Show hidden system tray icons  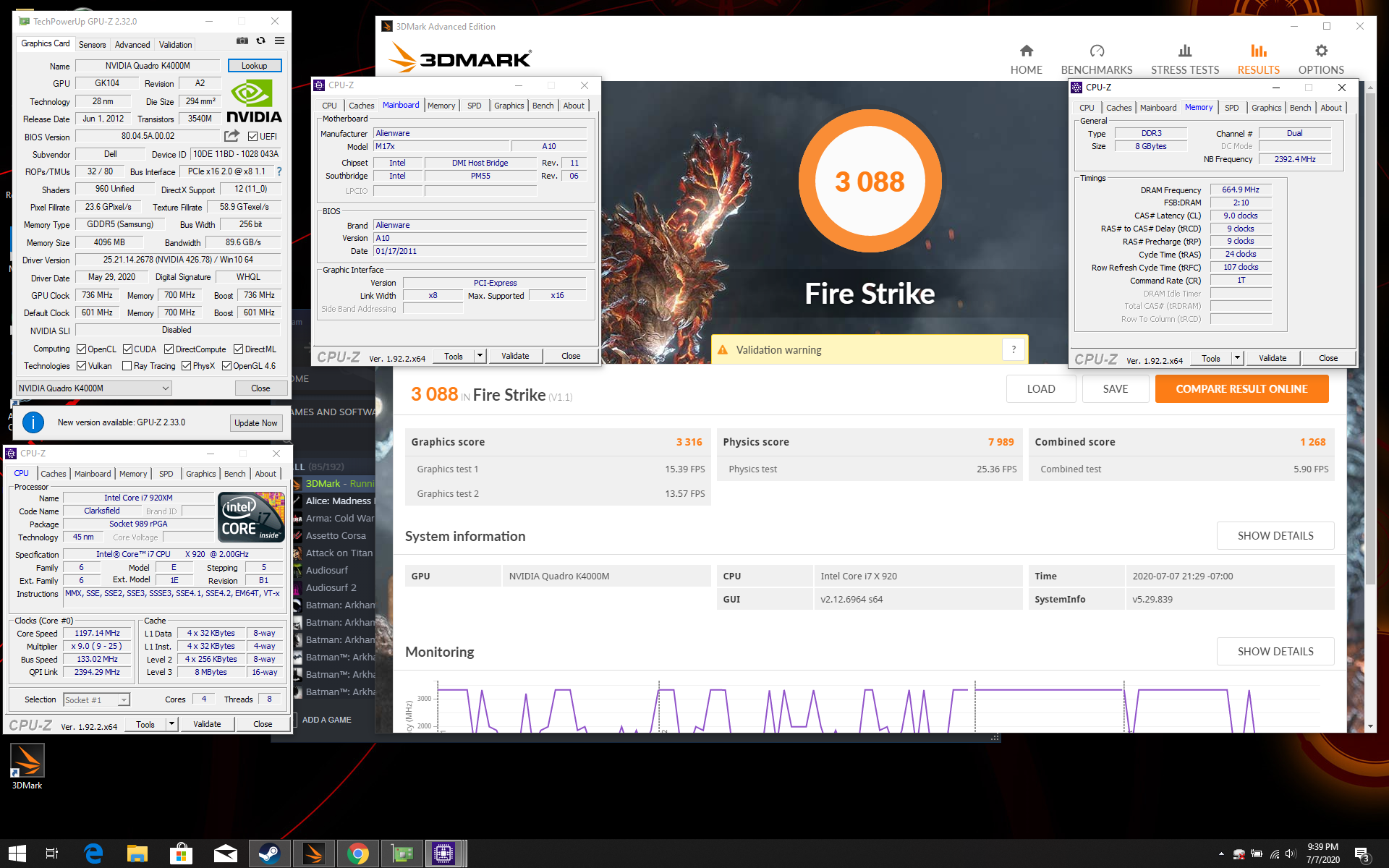1221,854
